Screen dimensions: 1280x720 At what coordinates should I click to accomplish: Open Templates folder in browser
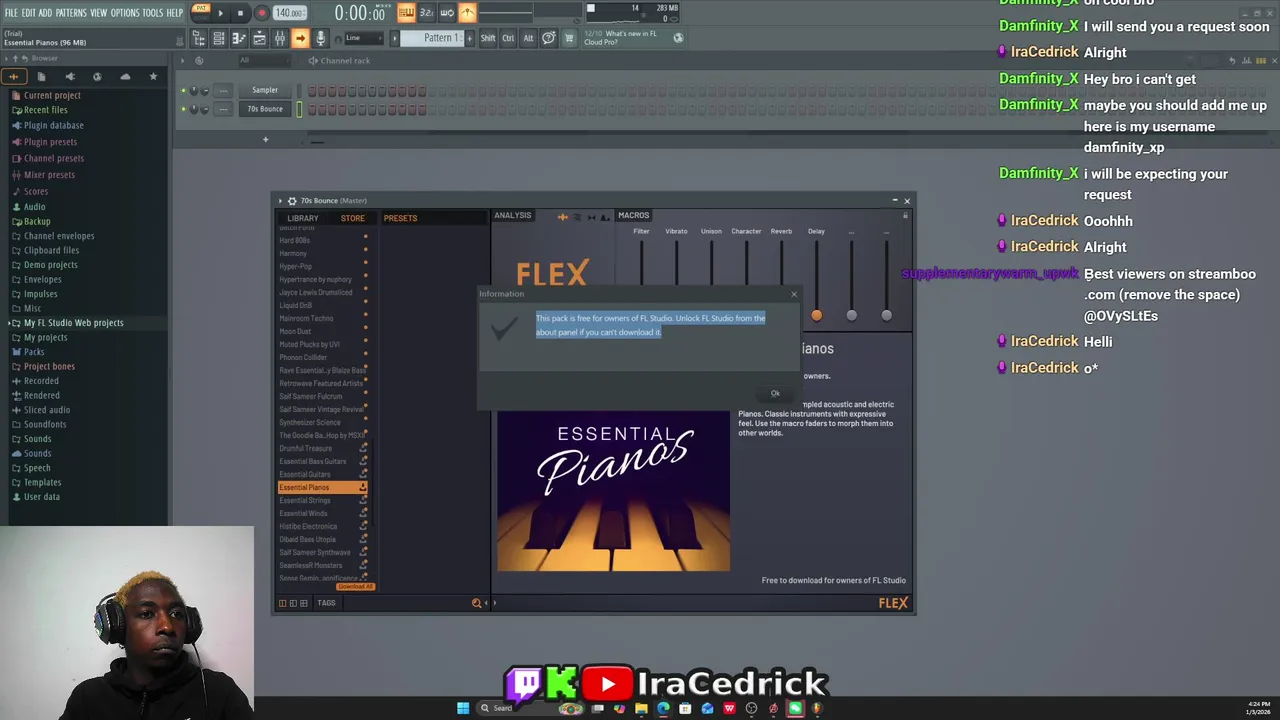click(x=42, y=483)
